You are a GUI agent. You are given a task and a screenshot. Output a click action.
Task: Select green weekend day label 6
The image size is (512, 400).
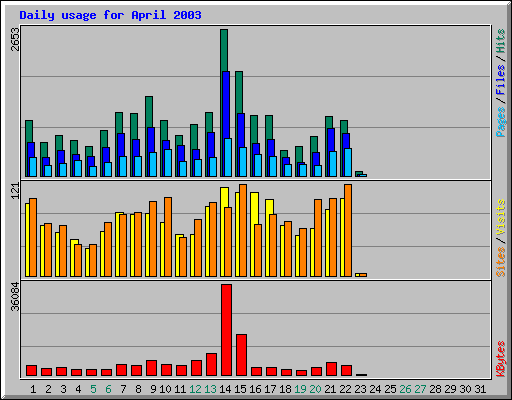108,389
